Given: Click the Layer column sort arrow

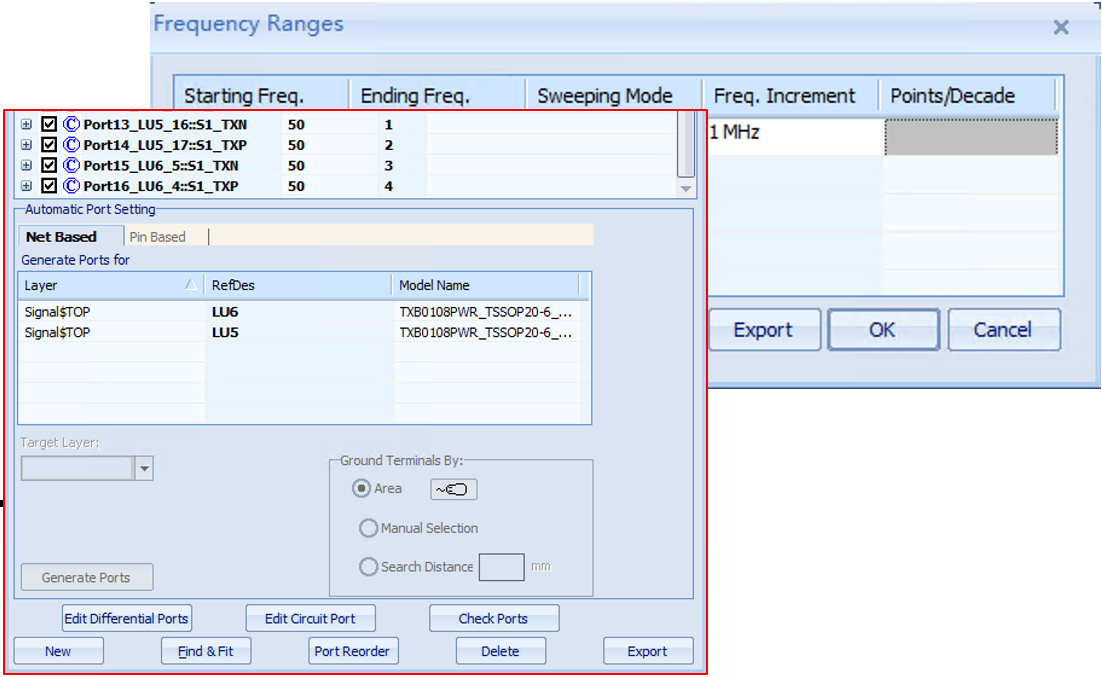Looking at the screenshot, I should pos(190,285).
